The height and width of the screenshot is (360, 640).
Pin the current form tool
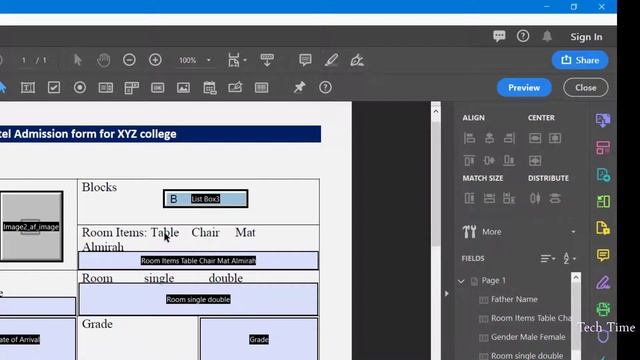click(300, 87)
